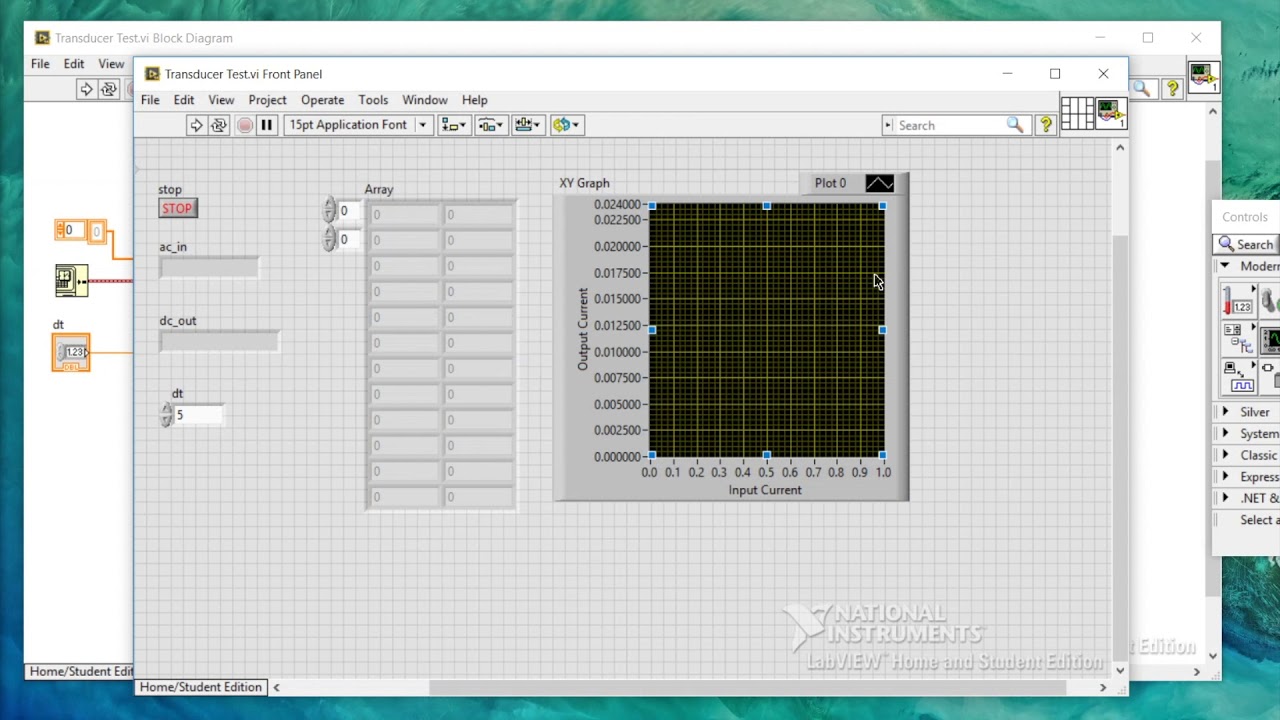The height and width of the screenshot is (720, 1280).
Task: Click Front Panel vertical scrollbar down arrow
Action: click(1120, 670)
